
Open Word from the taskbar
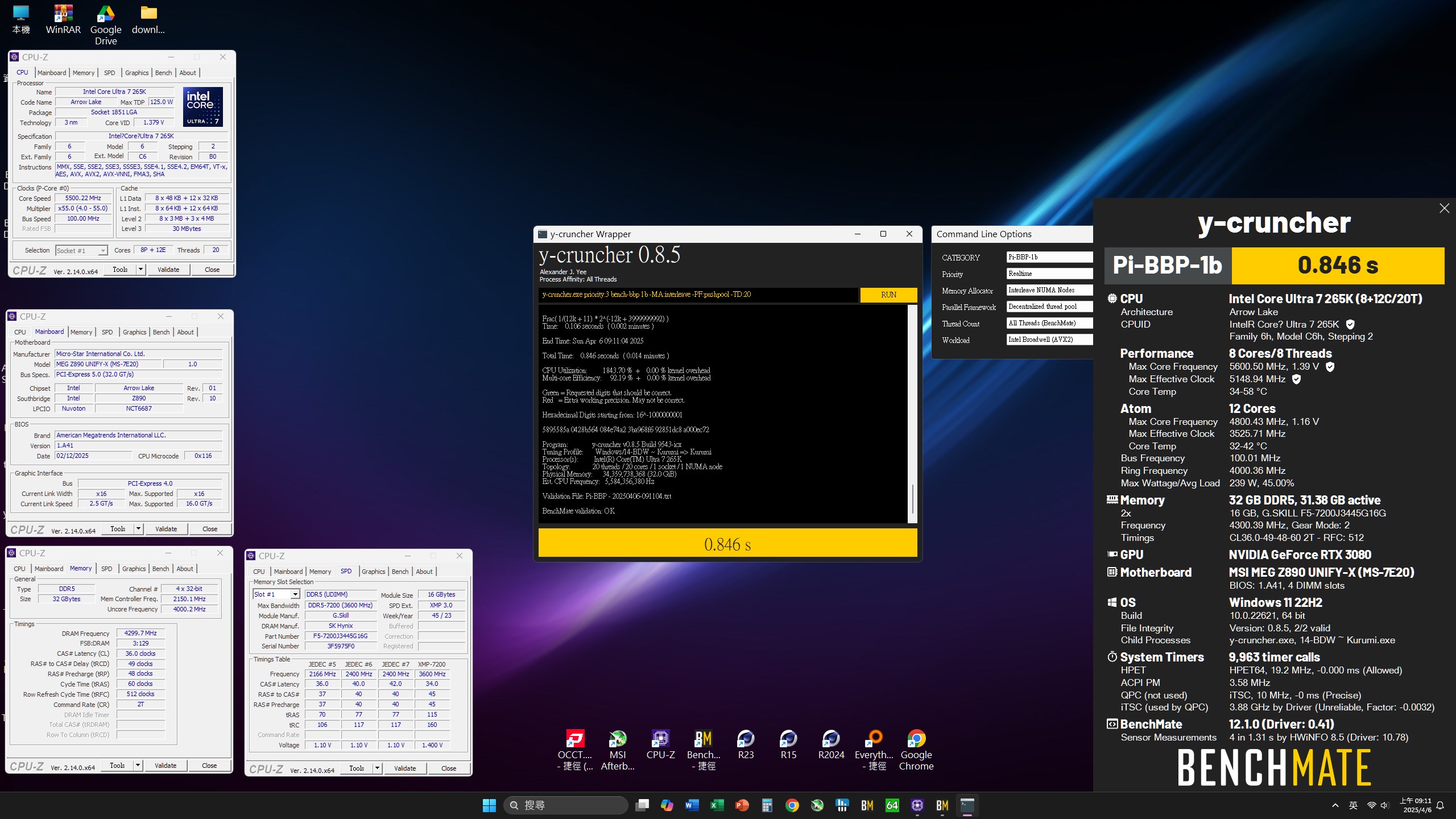click(692, 805)
